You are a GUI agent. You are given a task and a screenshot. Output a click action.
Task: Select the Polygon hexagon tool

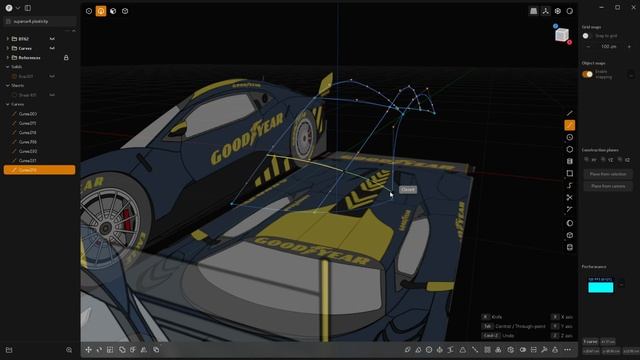[x=570, y=149]
